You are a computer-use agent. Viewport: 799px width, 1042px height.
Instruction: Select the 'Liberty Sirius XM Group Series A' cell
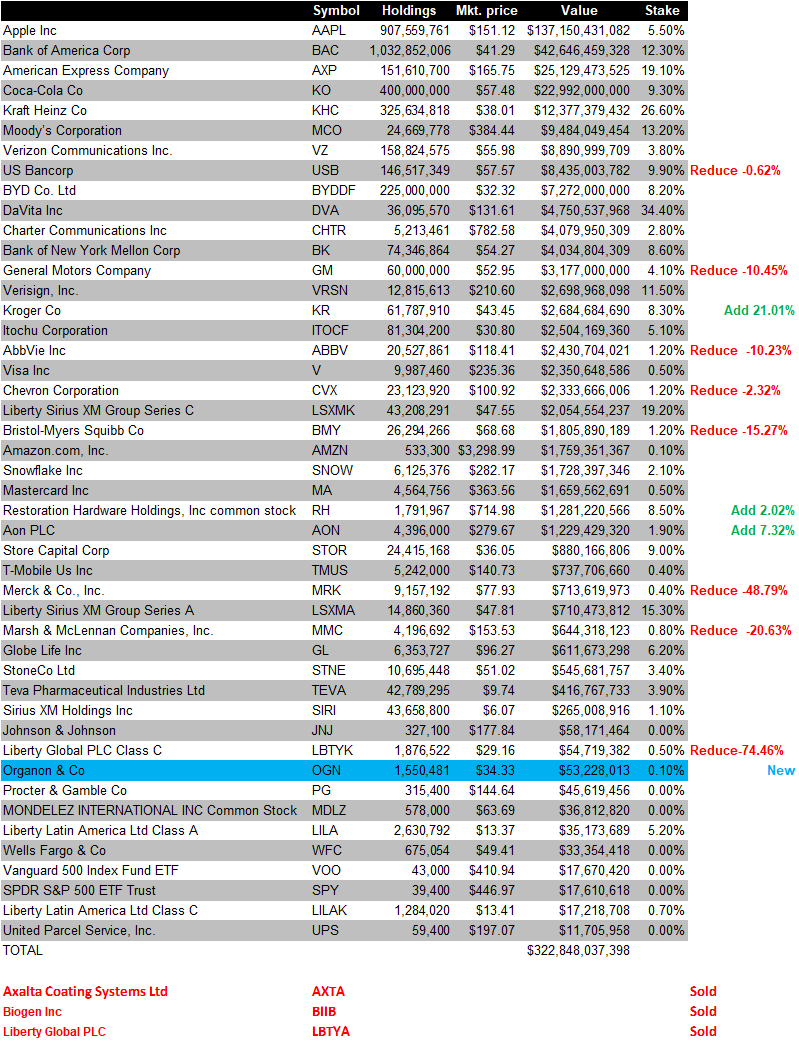(x=98, y=610)
